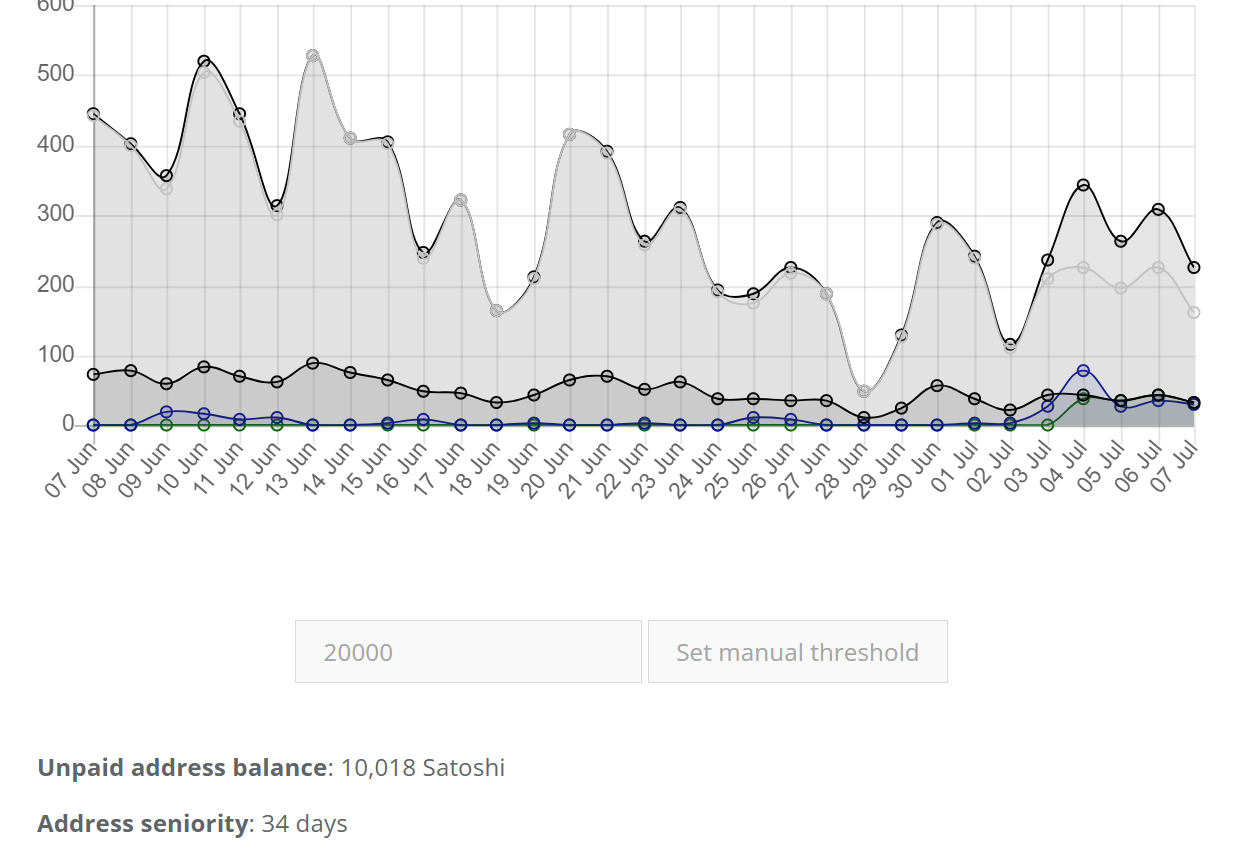Image resolution: width=1236 pixels, height=846 pixels.
Task: Click the '28 Jun' x-axis label
Action: tap(842, 469)
